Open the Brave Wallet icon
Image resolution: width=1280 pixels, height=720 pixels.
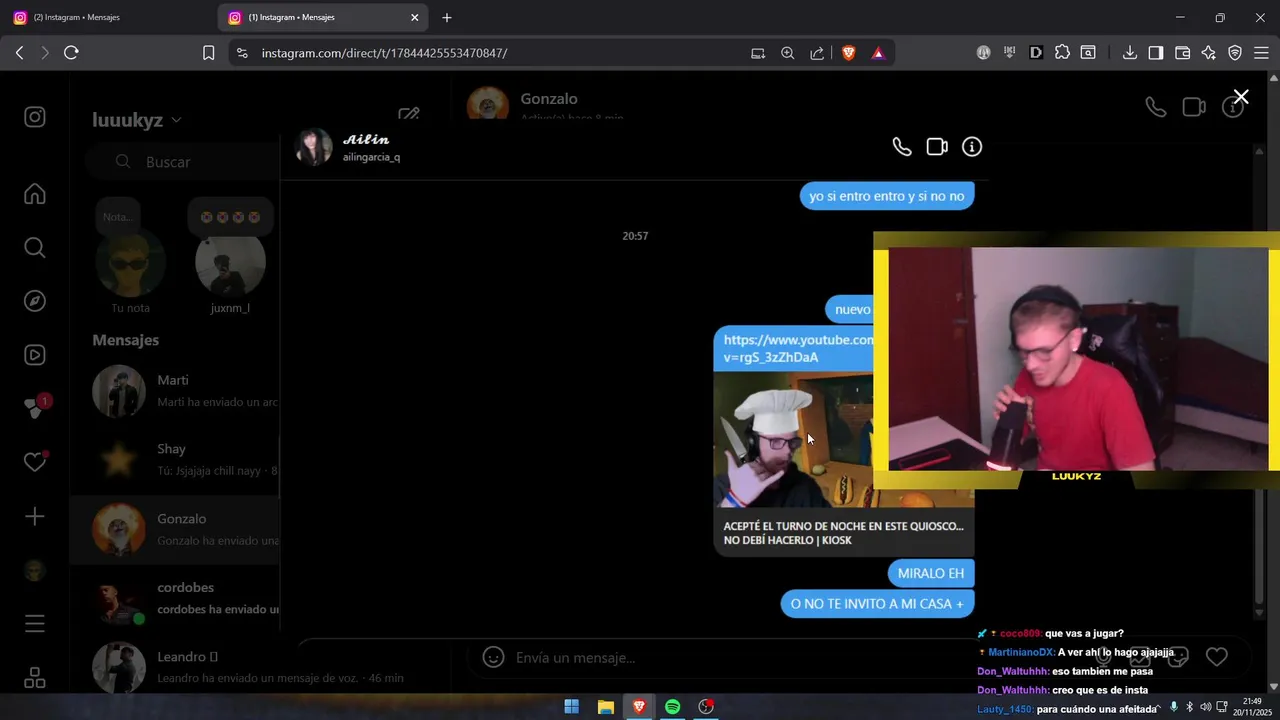1182,53
